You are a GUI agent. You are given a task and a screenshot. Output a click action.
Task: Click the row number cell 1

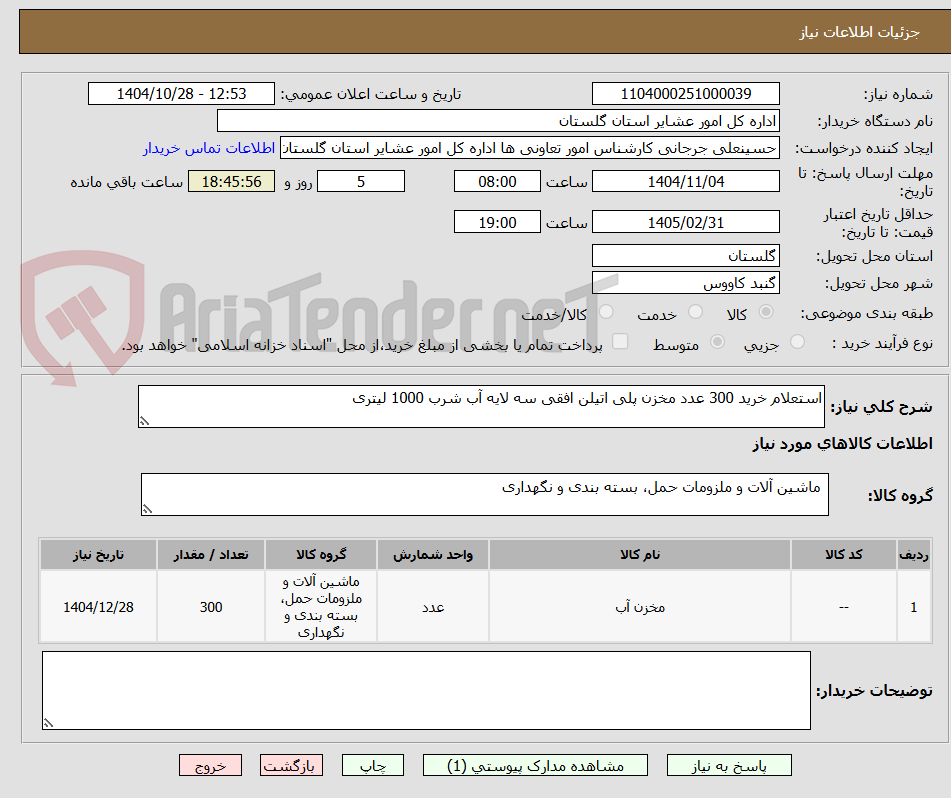tap(914, 606)
